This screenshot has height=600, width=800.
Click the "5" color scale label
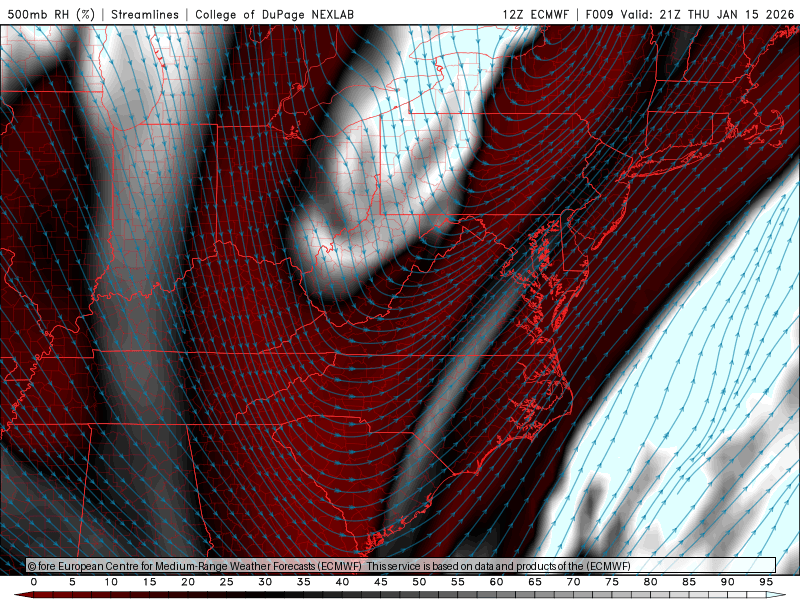point(72,582)
